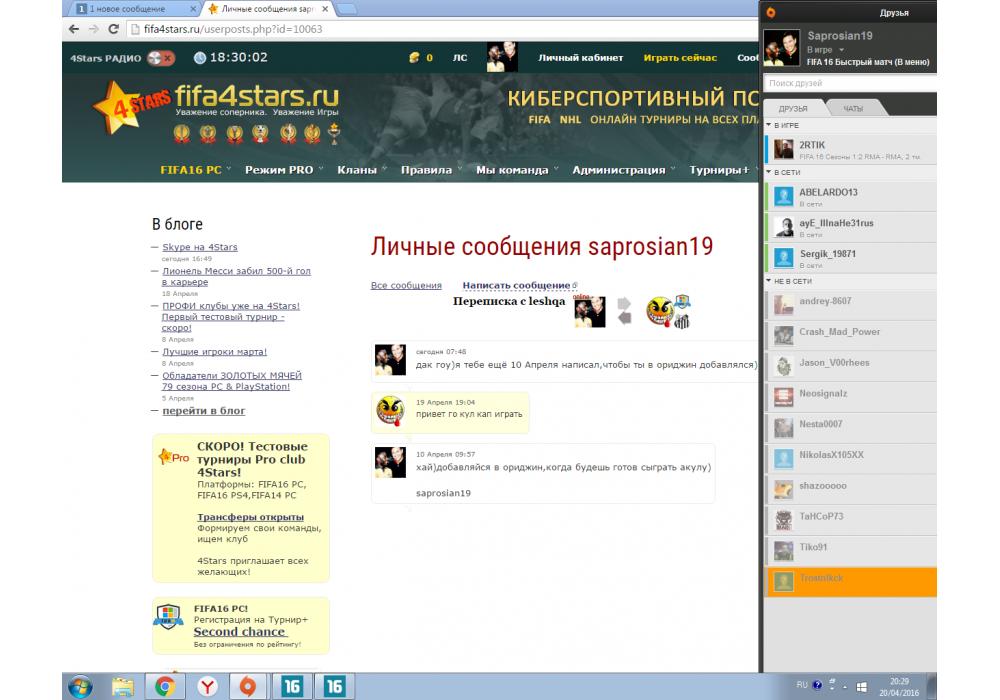Collapse the "В игре" friends group
The image size is (1000, 700).
click(769, 124)
